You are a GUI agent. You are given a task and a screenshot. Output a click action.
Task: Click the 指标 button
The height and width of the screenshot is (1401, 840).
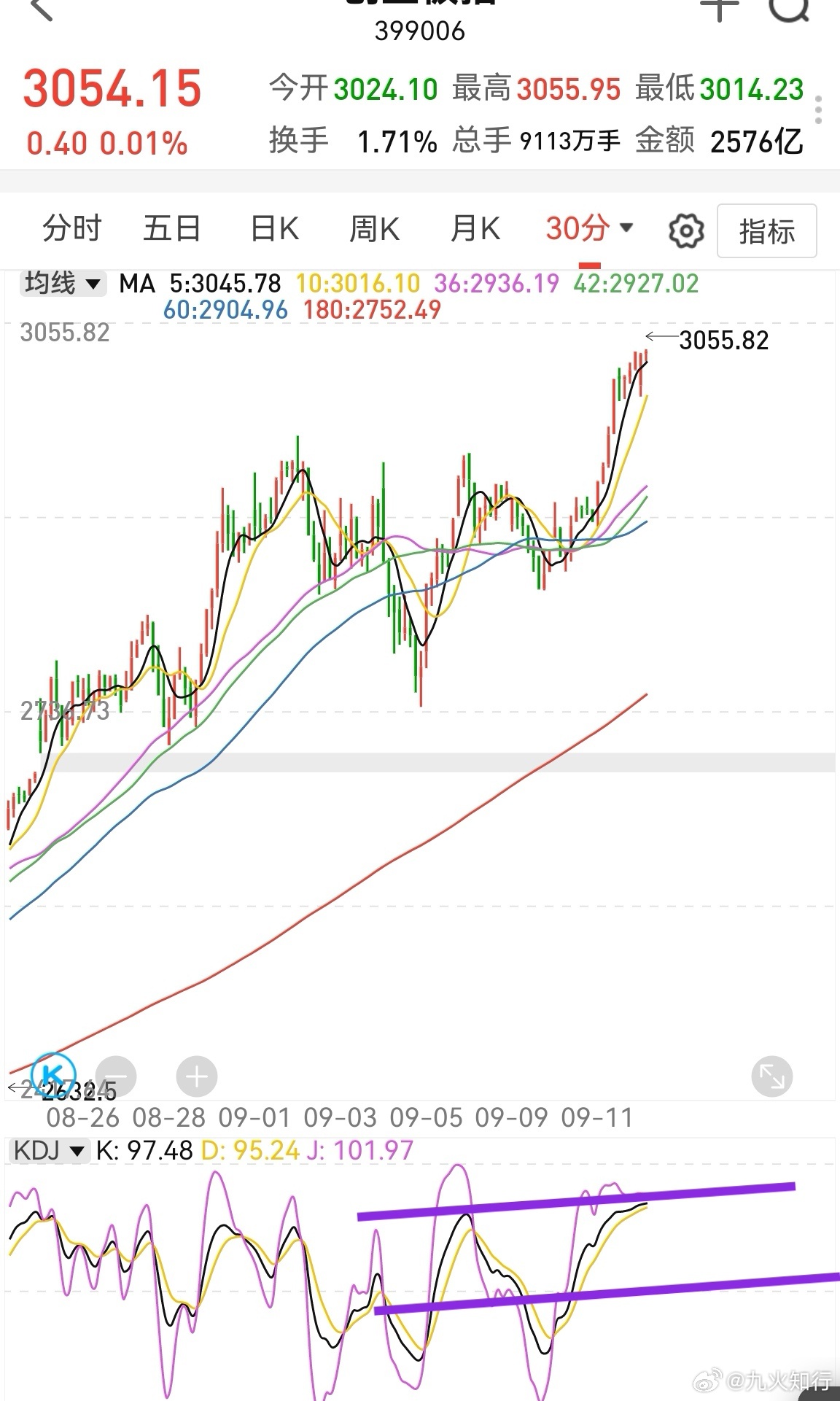pyautogui.click(x=767, y=231)
